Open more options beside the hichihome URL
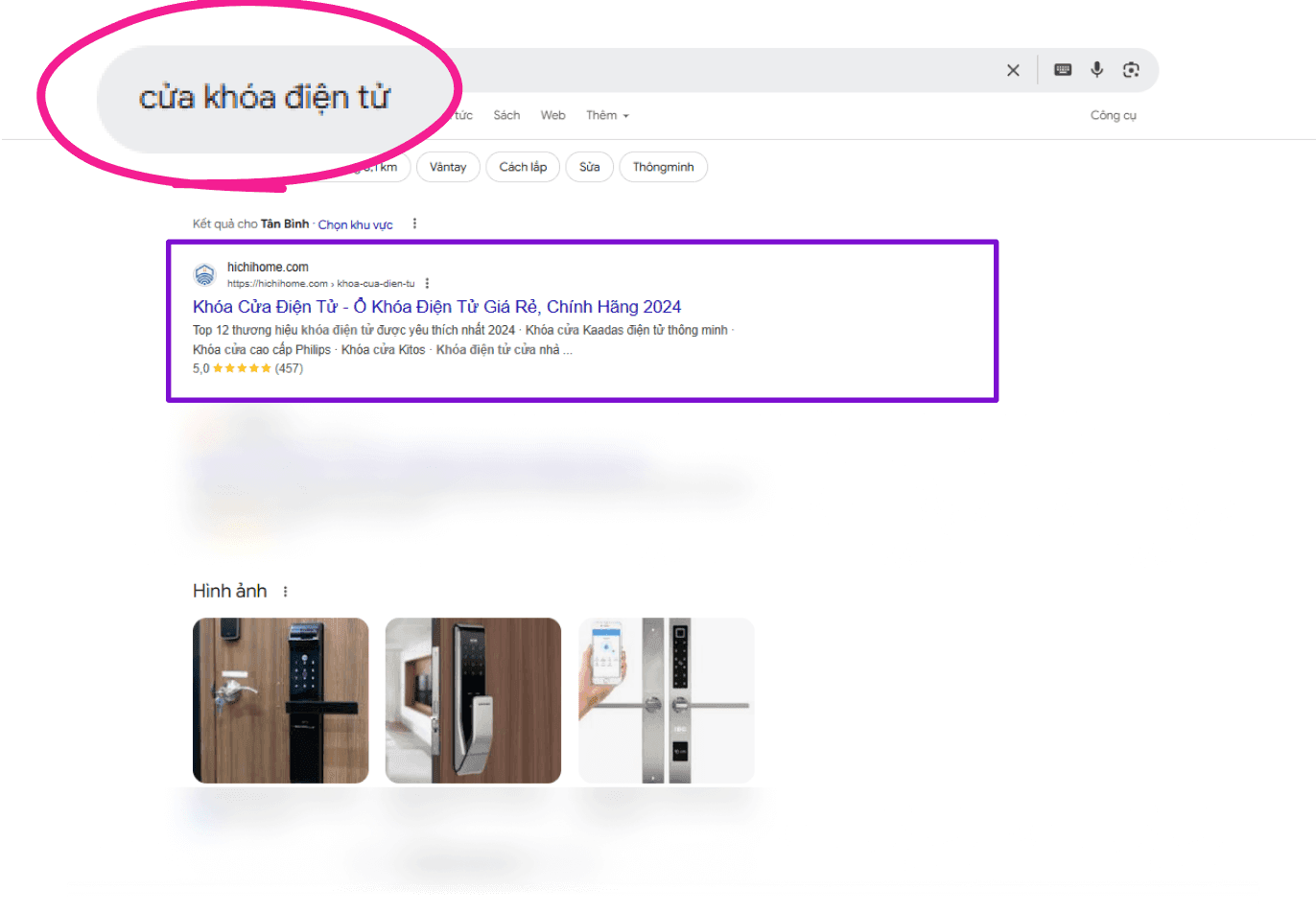The image size is (1316, 913). [427, 284]
